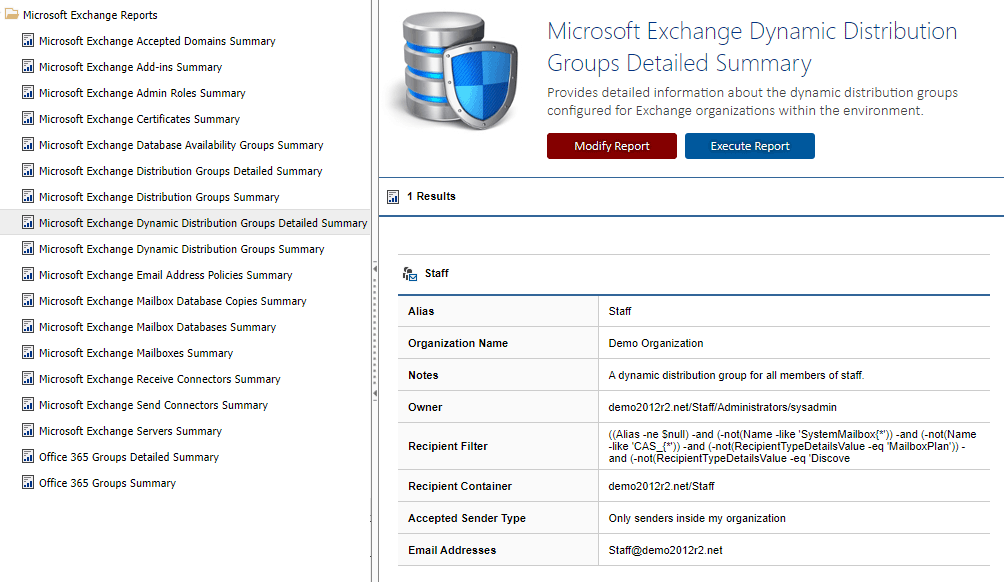Click the Staff@demo2012r2.net email address
1004x582 pixels.
665,551
